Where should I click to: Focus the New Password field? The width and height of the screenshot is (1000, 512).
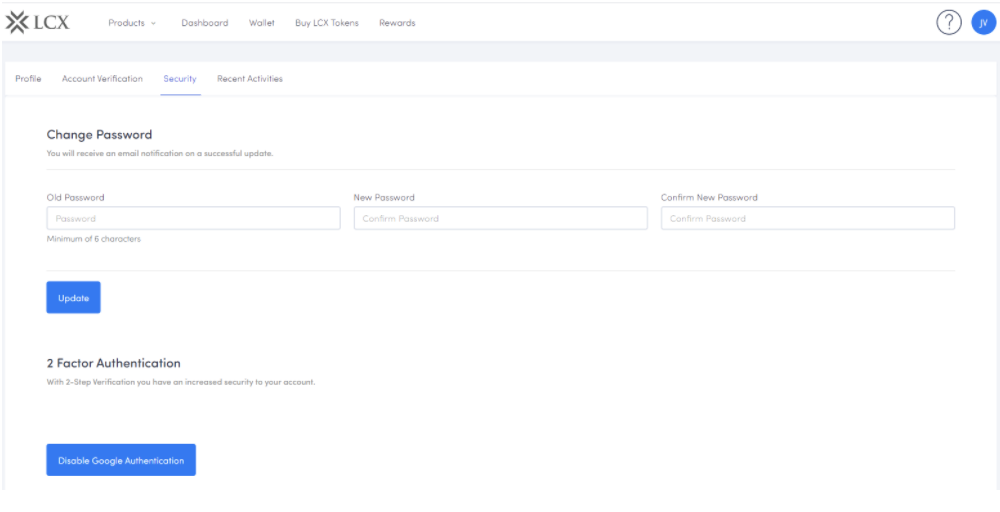point(501,218)
